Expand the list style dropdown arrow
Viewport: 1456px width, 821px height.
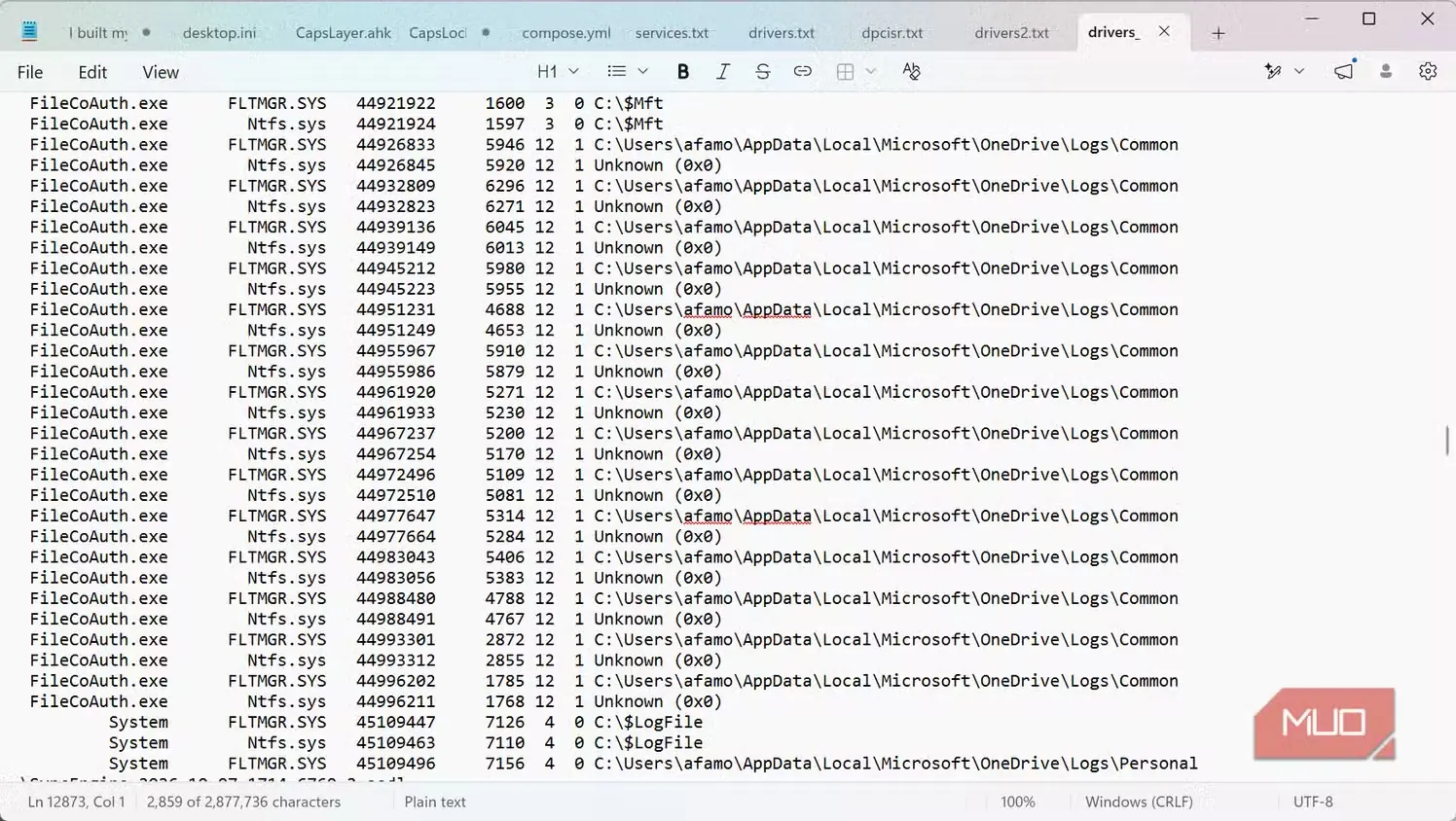642,71
